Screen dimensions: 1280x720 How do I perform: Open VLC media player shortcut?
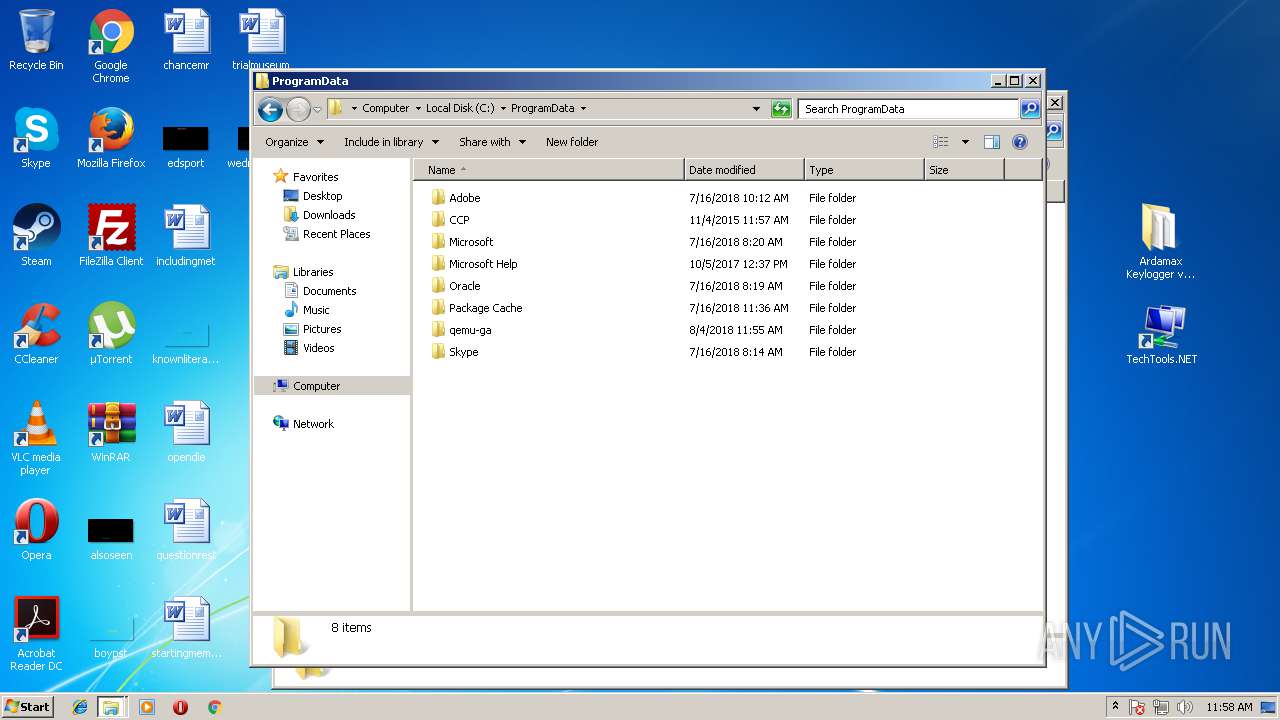[36, 439]
